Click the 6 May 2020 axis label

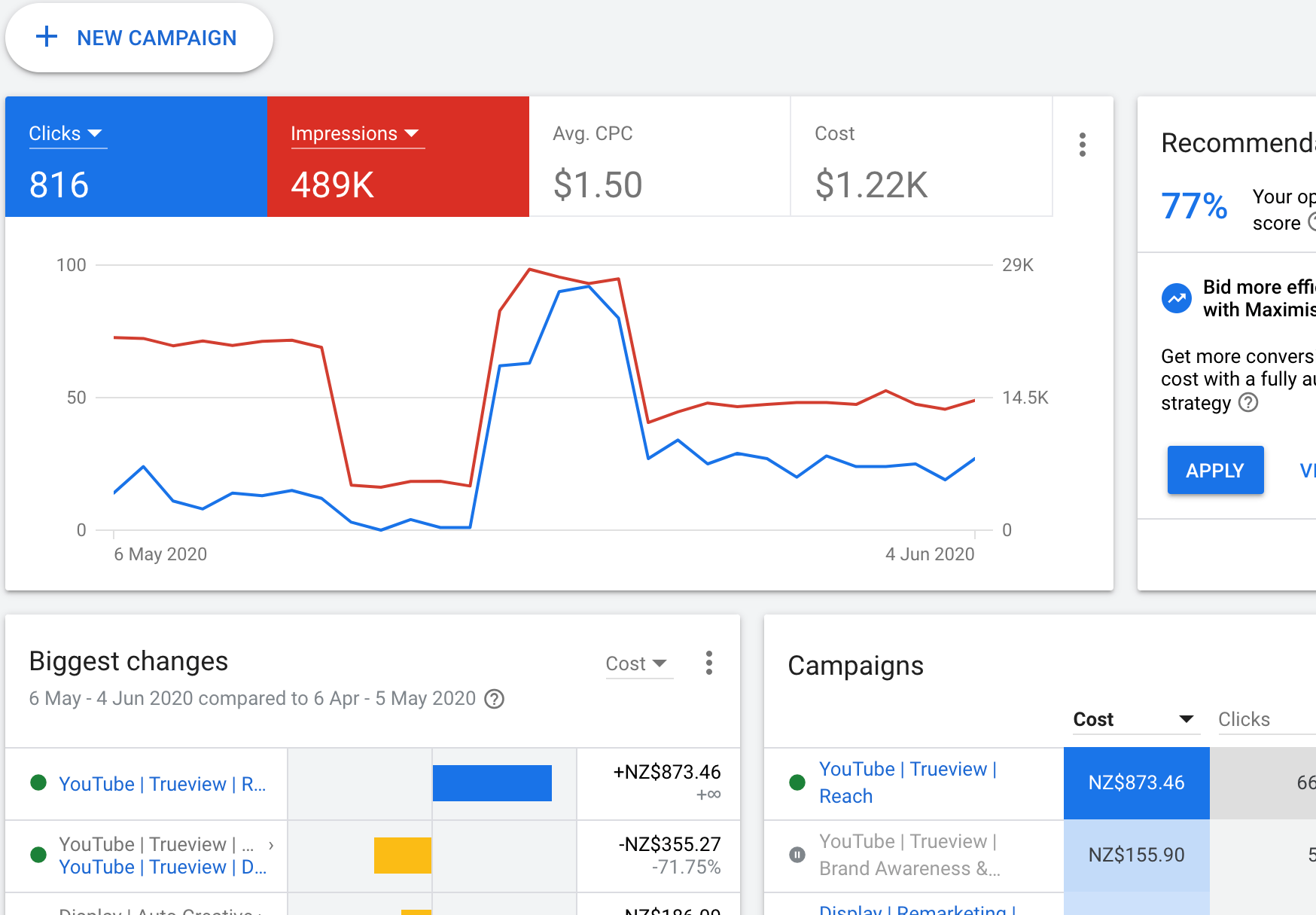pos(160,554)
